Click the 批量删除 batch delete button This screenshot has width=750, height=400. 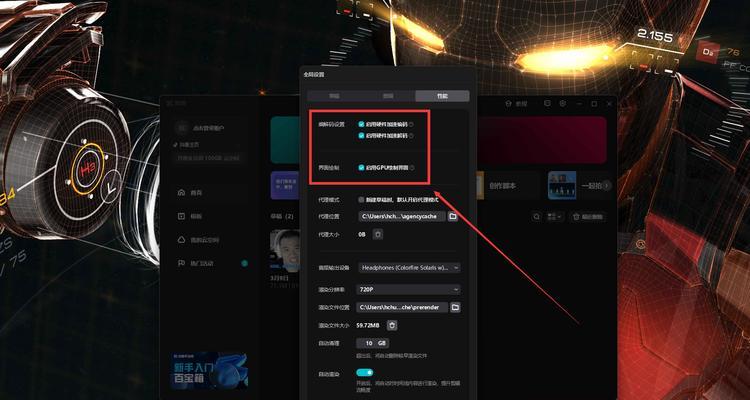tap(588, 217)
